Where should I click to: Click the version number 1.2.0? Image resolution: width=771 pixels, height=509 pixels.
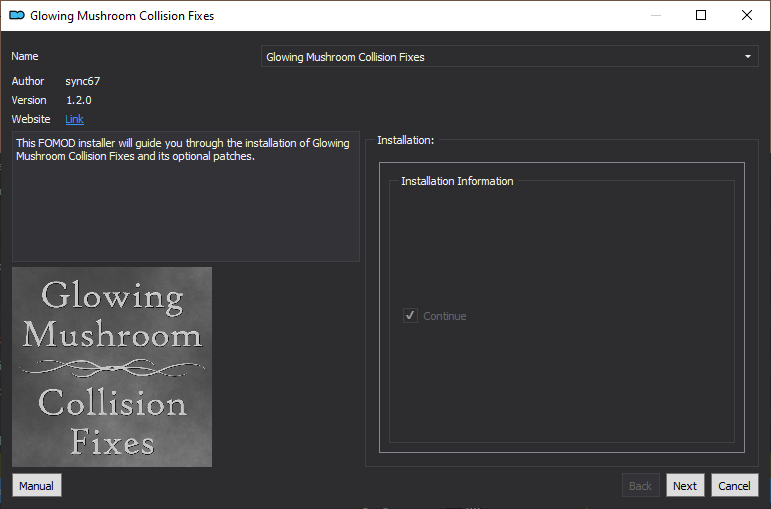[79, 100]
